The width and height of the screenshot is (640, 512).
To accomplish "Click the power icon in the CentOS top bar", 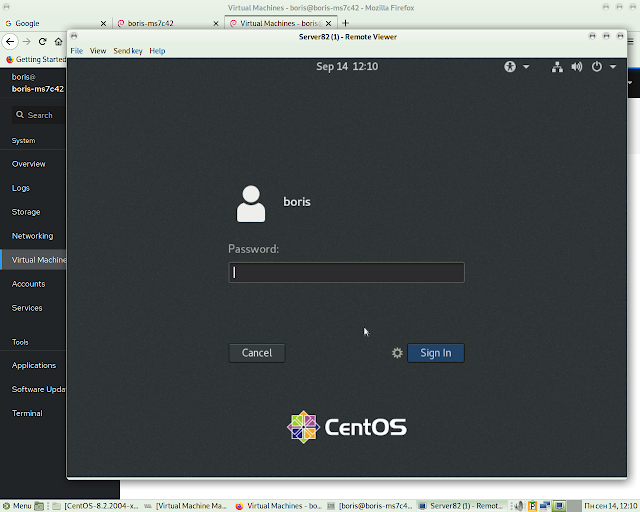I will (x=597, y=67).
